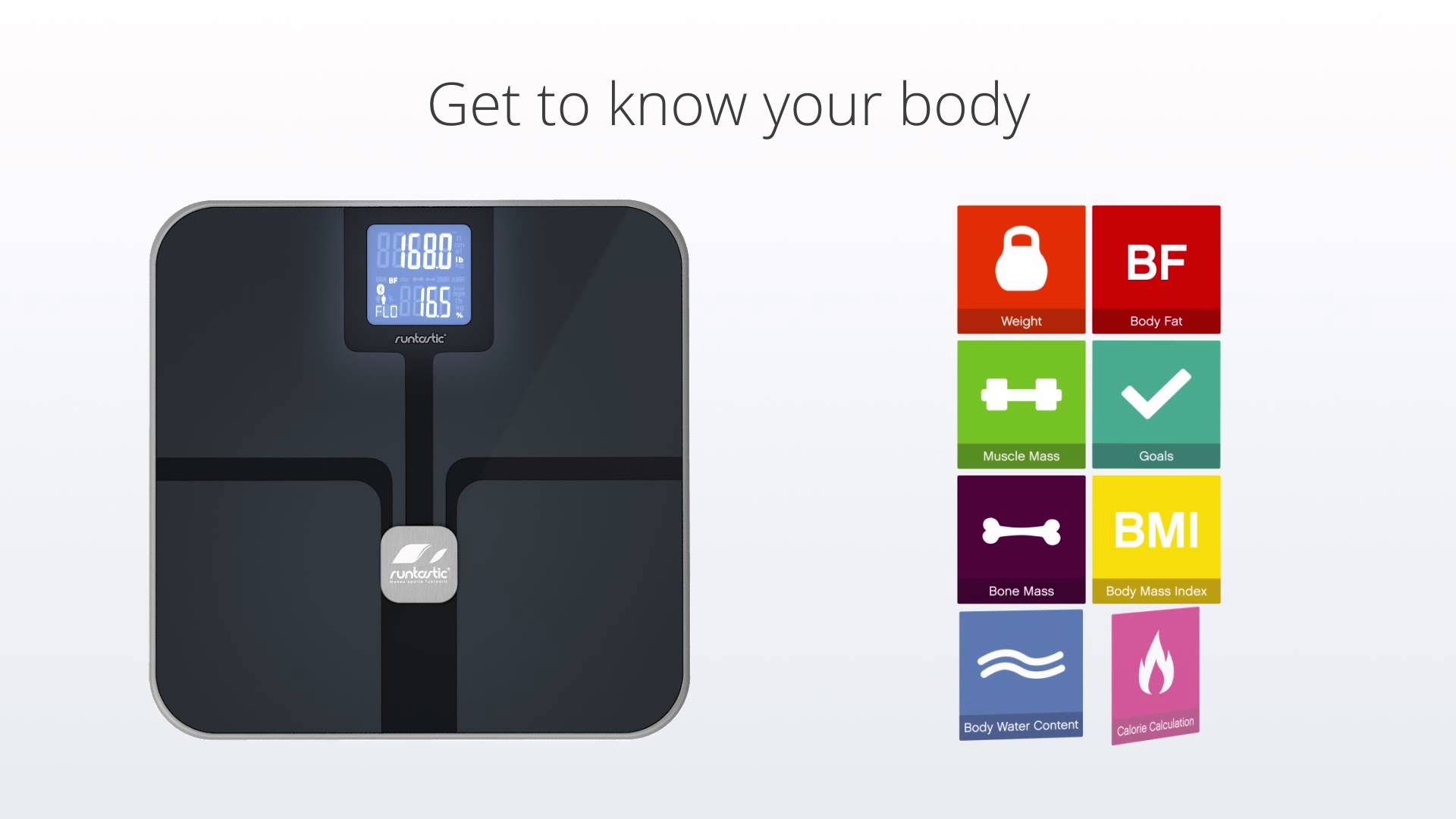Expand the Body Water Content details
The width and height of the screenshot is (1456, 819).
coord(1020,673)
